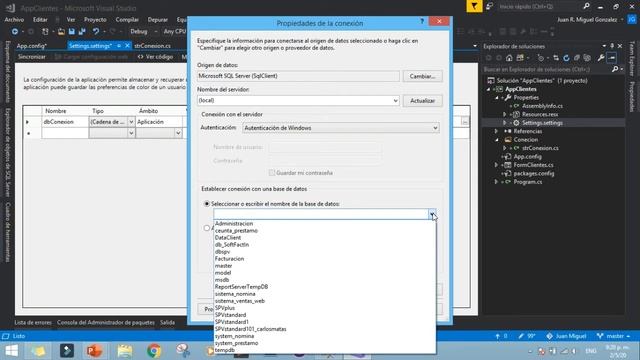
Task: Click the Navigate Backward arrow icon
Action: coord(15,31)
